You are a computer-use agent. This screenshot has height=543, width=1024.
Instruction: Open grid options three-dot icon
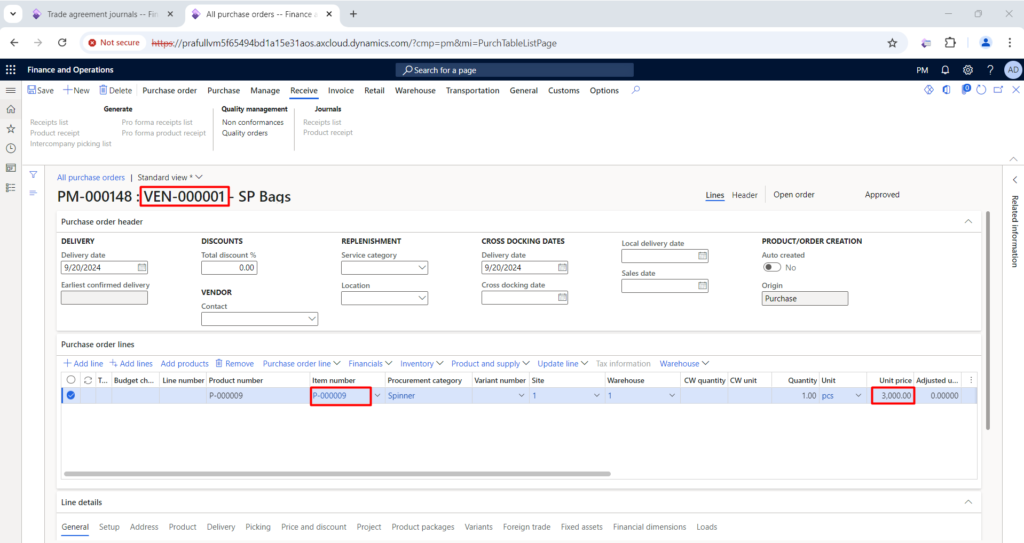click(x=970, y=380)
